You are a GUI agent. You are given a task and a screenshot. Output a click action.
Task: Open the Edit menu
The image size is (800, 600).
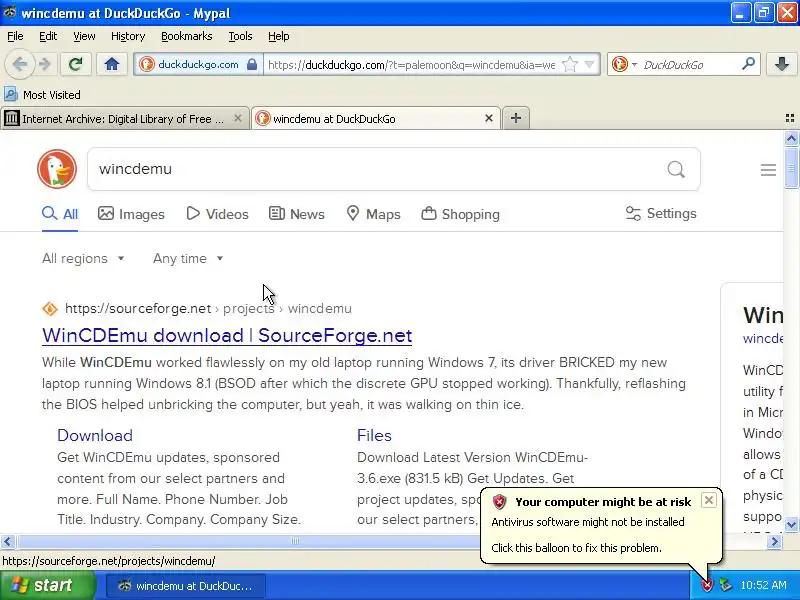(x=48, y=36)
